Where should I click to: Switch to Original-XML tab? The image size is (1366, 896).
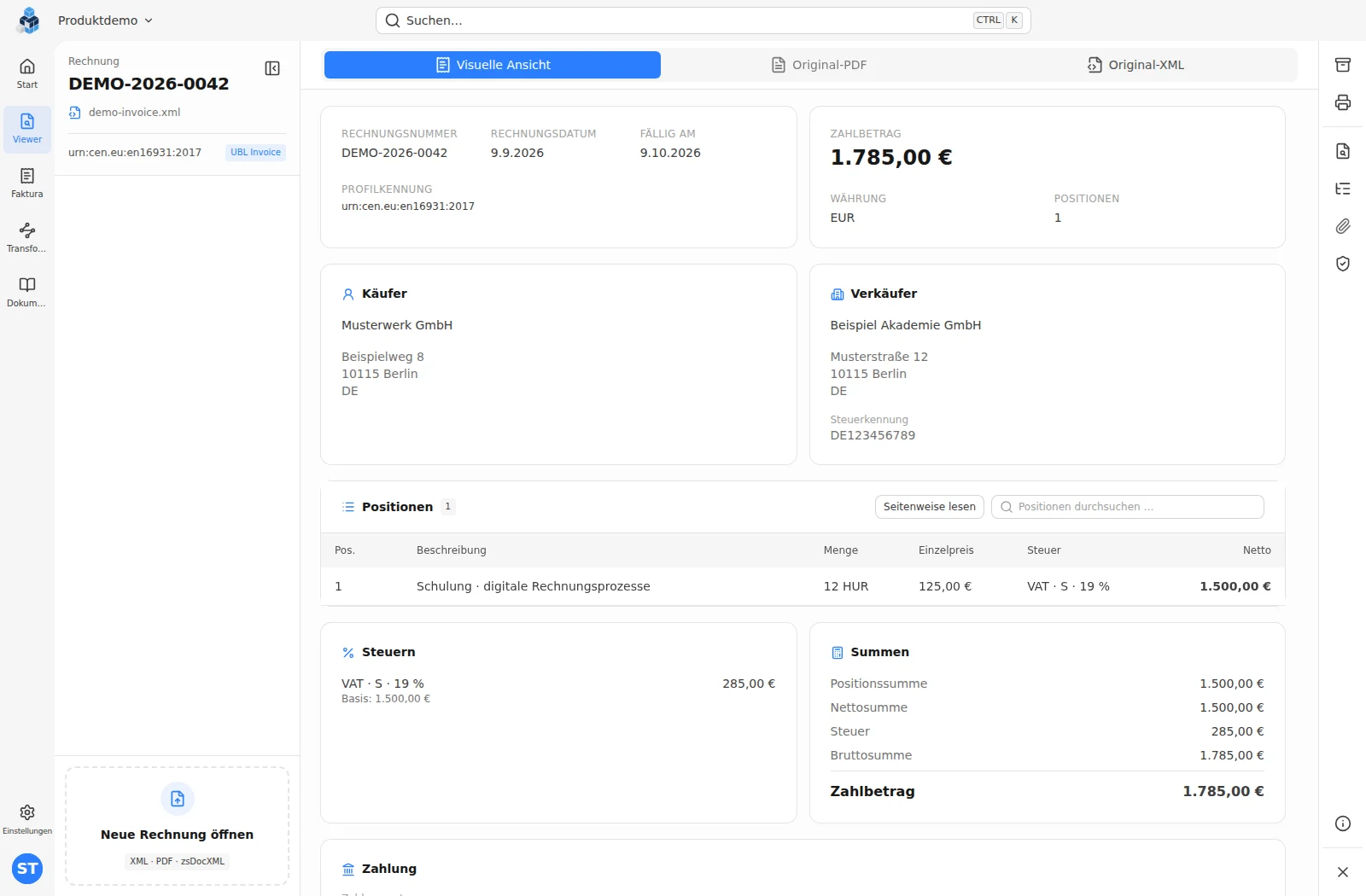tap(1136, 65)
